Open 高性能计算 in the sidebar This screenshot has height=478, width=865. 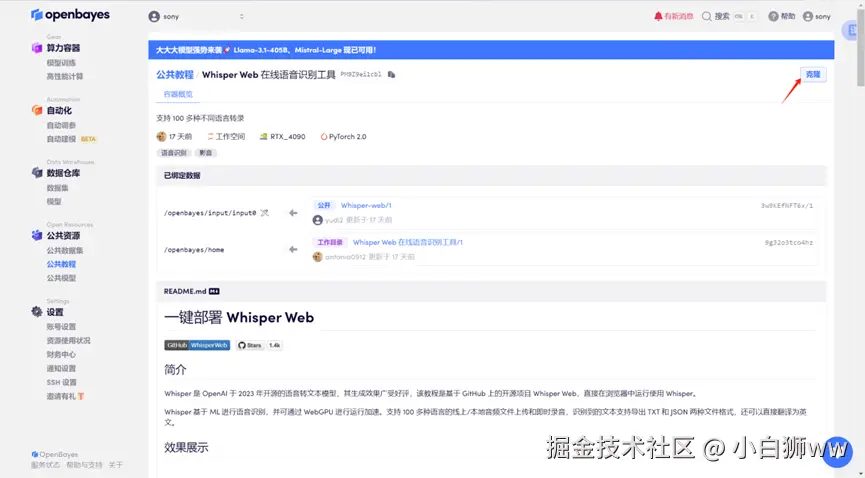[65, 77]
